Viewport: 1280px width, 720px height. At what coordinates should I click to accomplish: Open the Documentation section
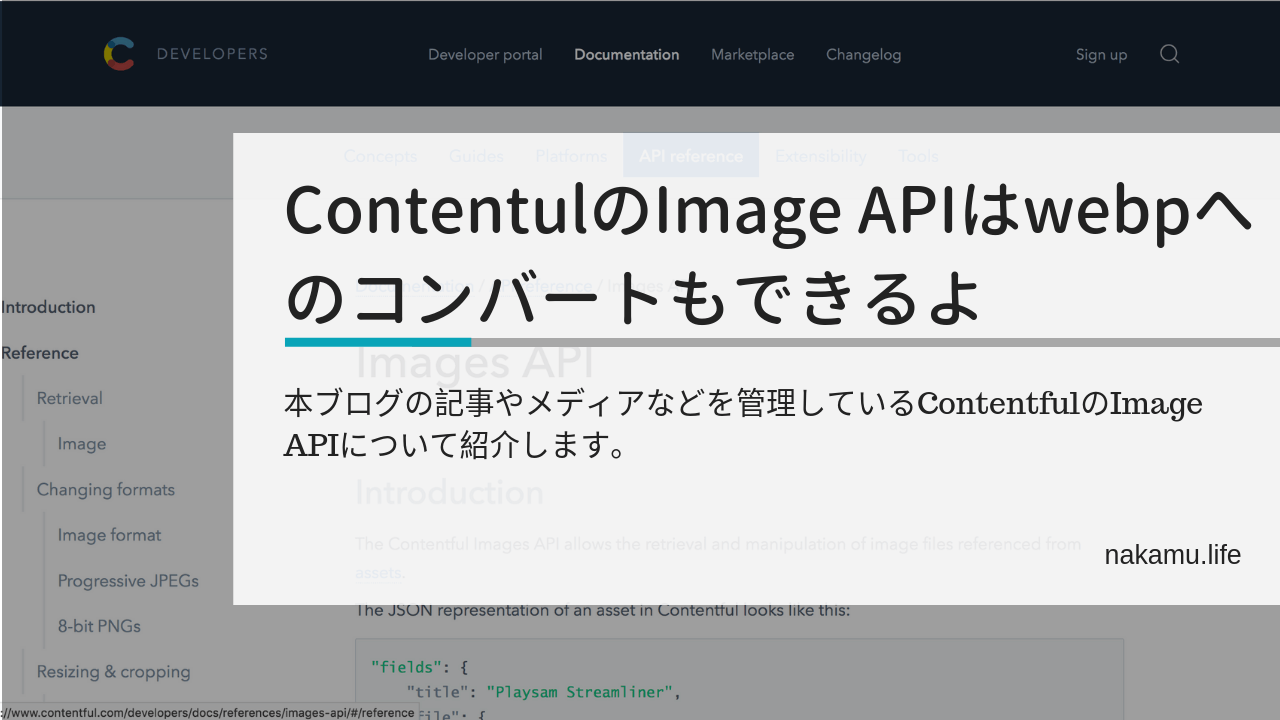[x=626, y=55]
